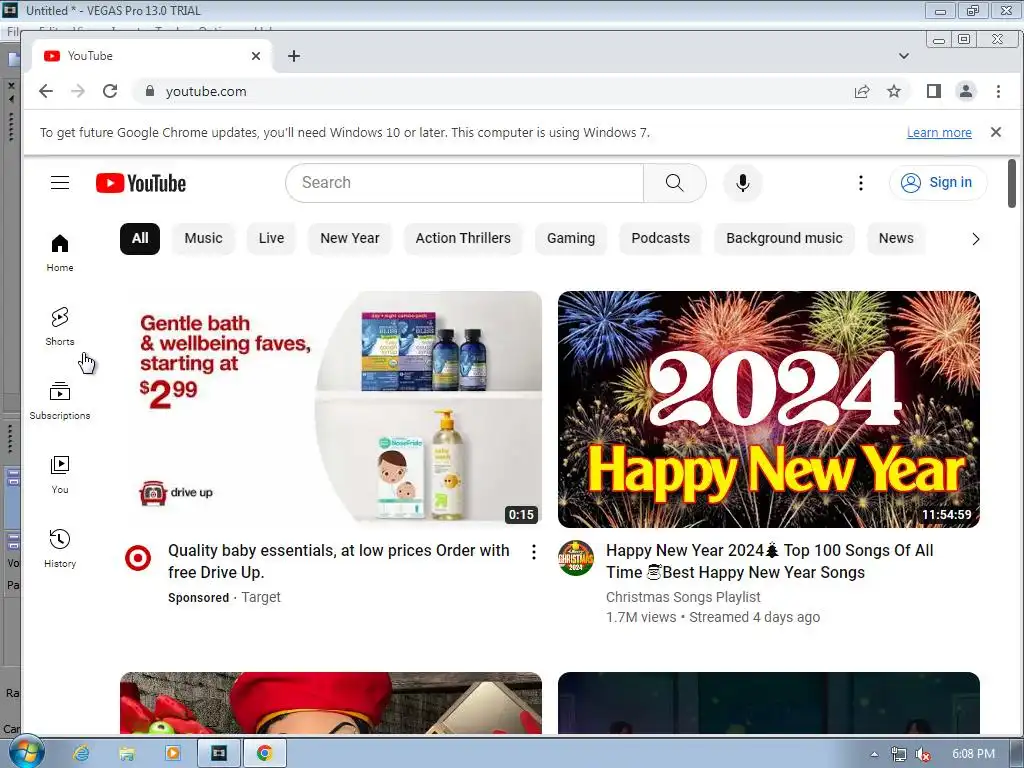This screenshot has width=1024, height=768.
Task: Start voice search with microphone icon
Action: coord(743,183)
